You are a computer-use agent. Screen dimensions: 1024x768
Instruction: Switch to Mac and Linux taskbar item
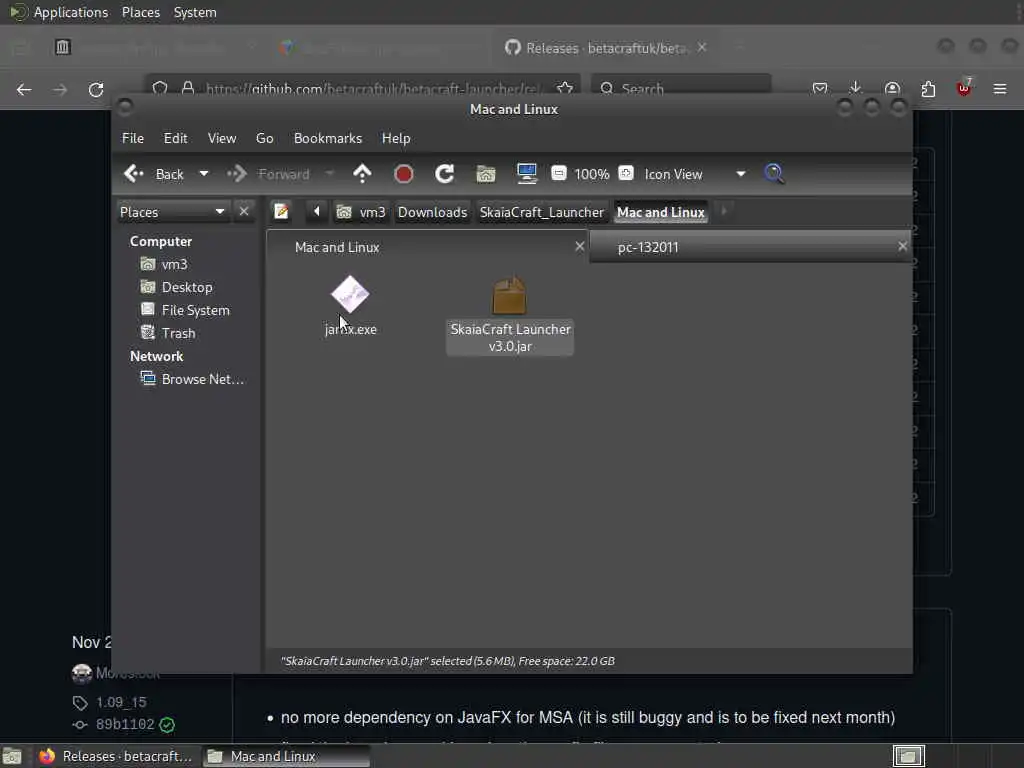pyautogui.click(x=286, y=756)
